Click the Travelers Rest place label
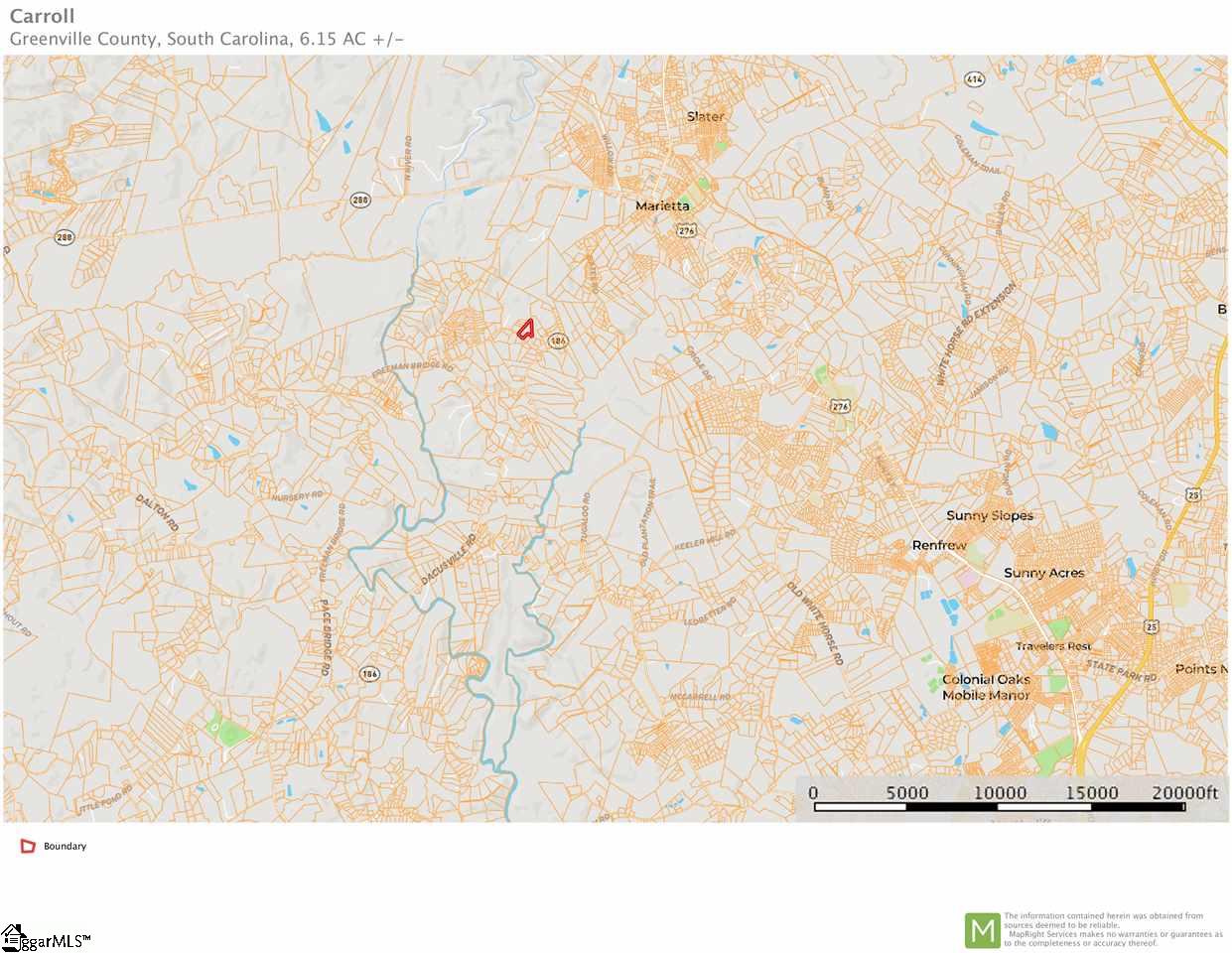Viewport: 1232px width, 953px height. 1053,646
